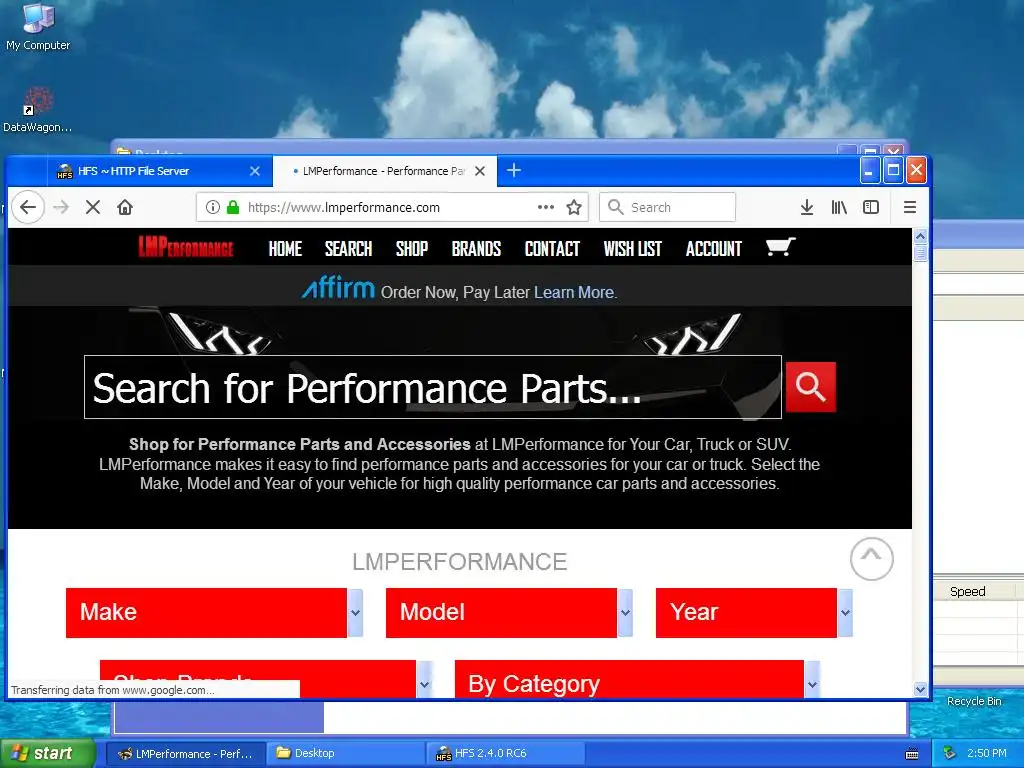Go back with the browser back arrow
Screen dimensions: 1024x768
27,207
